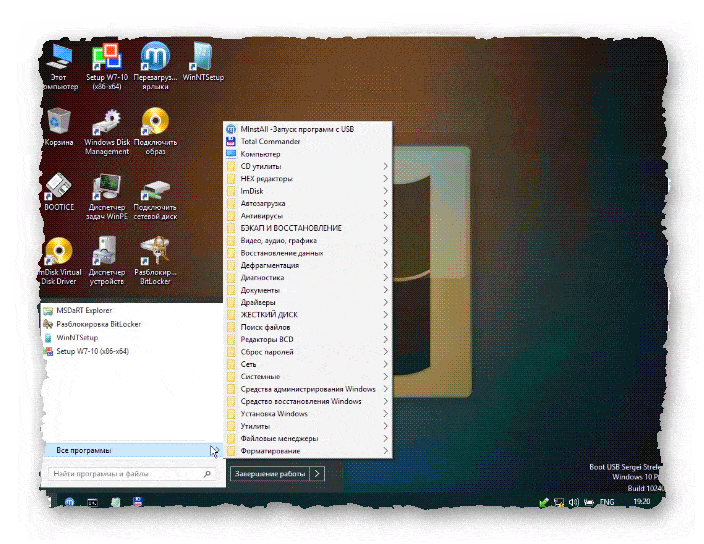Open the command prompt taskbar icon
Screen dimensions: 704x544
click(x=92, y=502)
